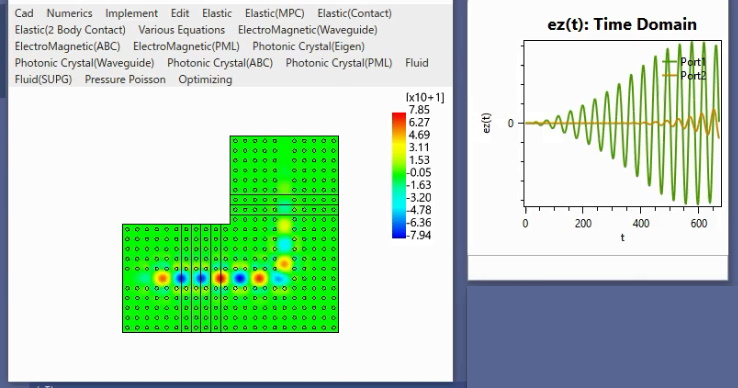The height and width of the screenshot is (388, 738).
Task: Open the ElectroMagnetic(ABC) menu
Action: tap(67, 46)
